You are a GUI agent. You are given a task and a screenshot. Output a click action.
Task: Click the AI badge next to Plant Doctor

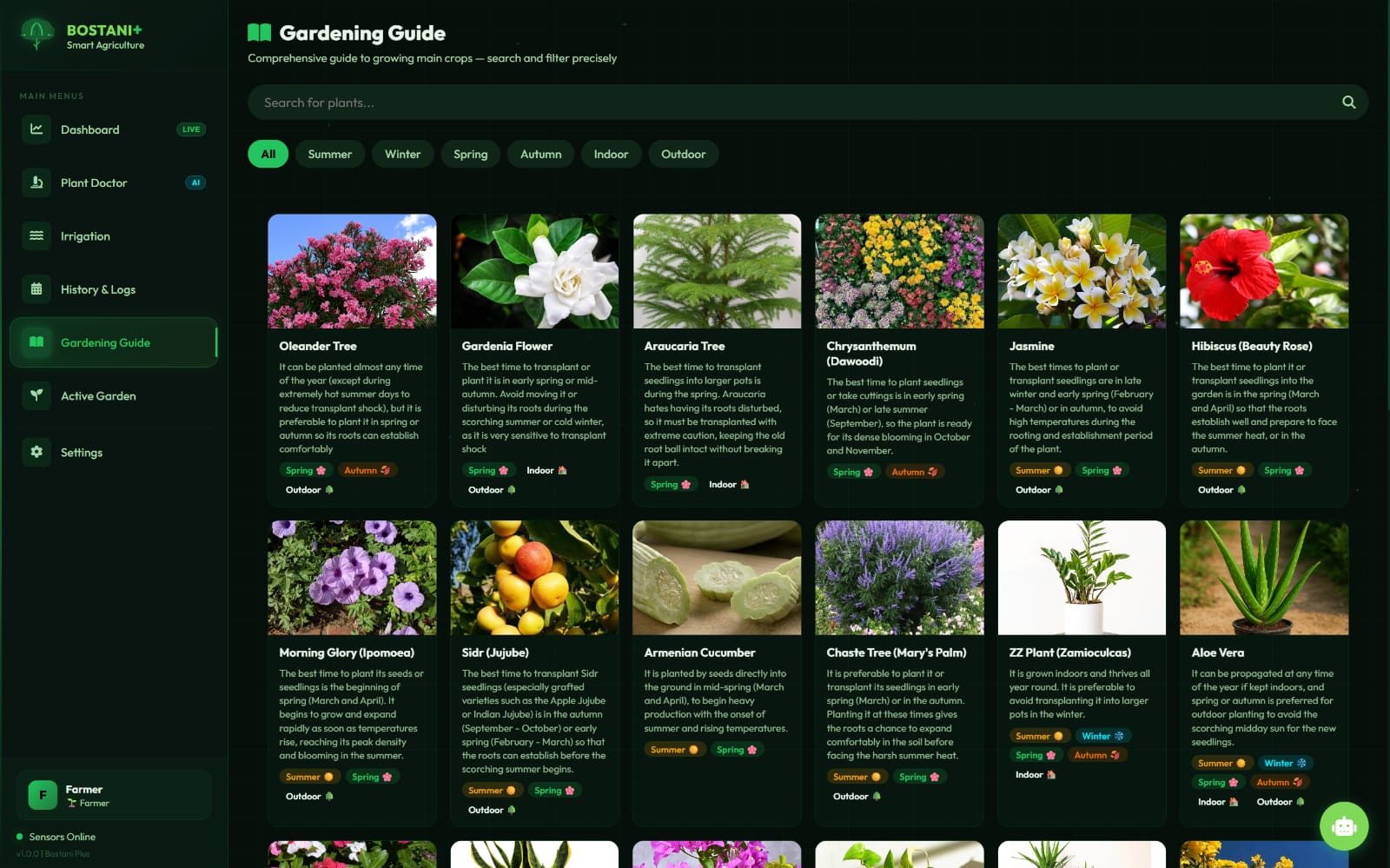(x=195, y=182)
